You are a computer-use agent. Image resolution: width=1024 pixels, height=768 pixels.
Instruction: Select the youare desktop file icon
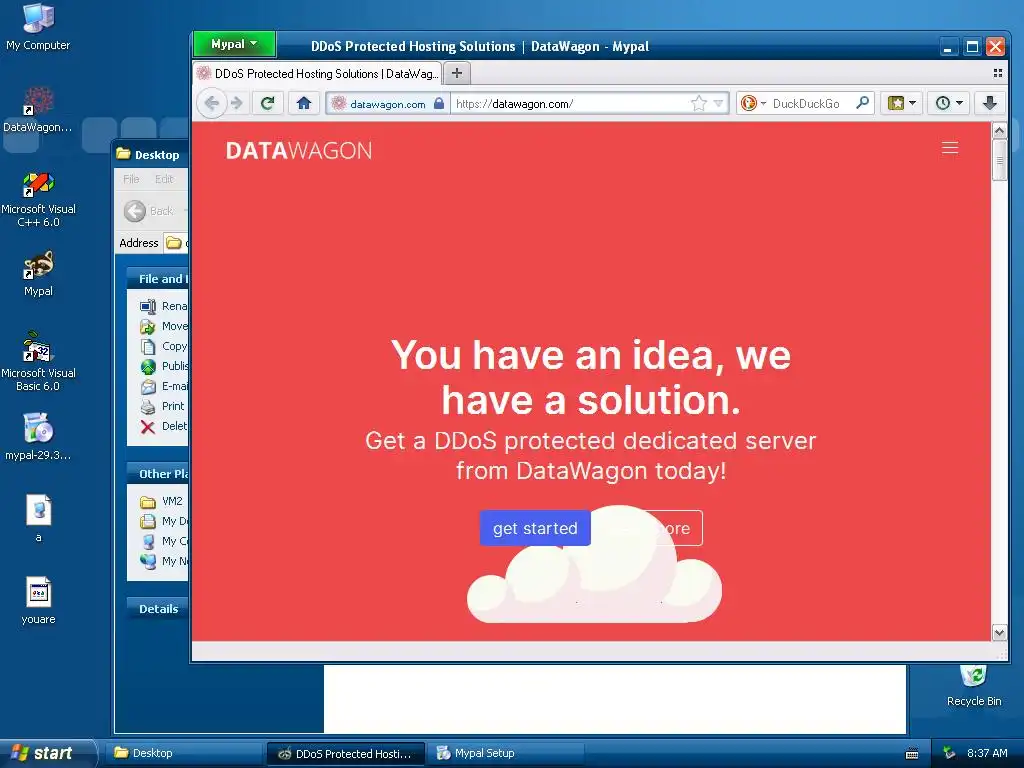tap(38, 601)
